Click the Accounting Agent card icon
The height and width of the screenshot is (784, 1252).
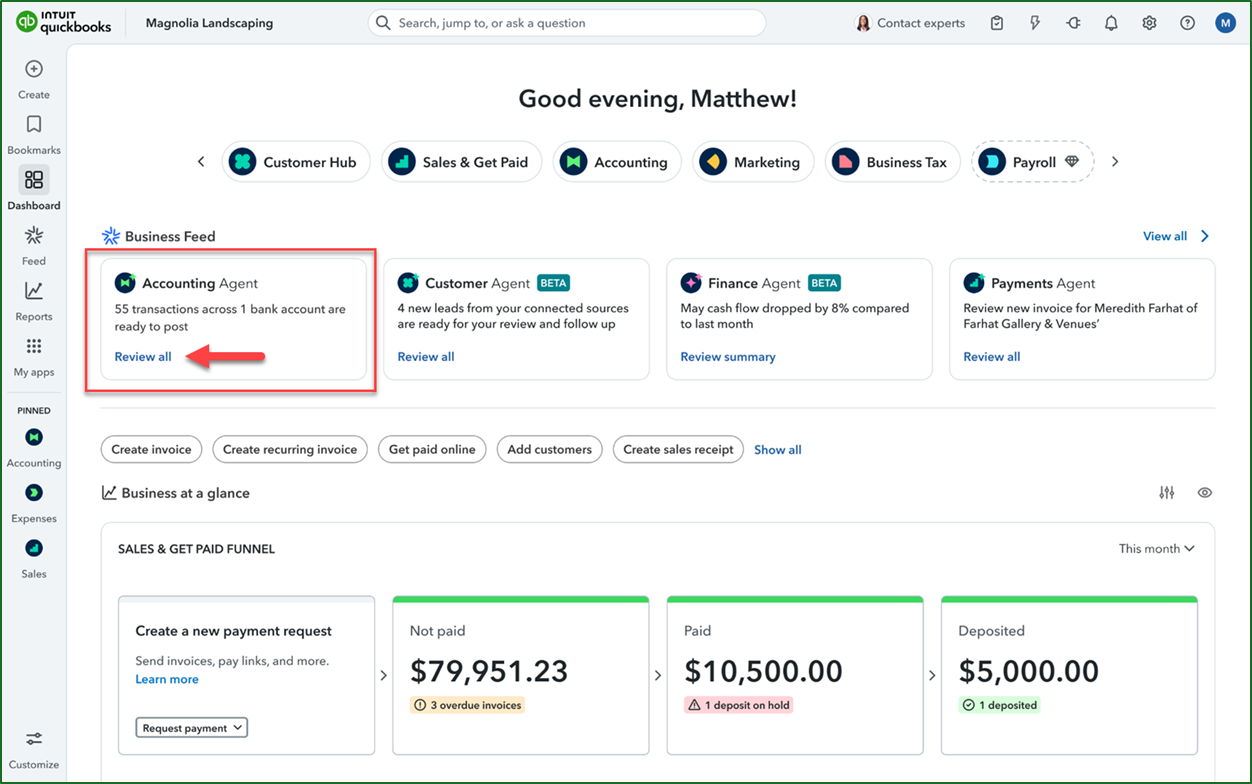tap(125, 283)
